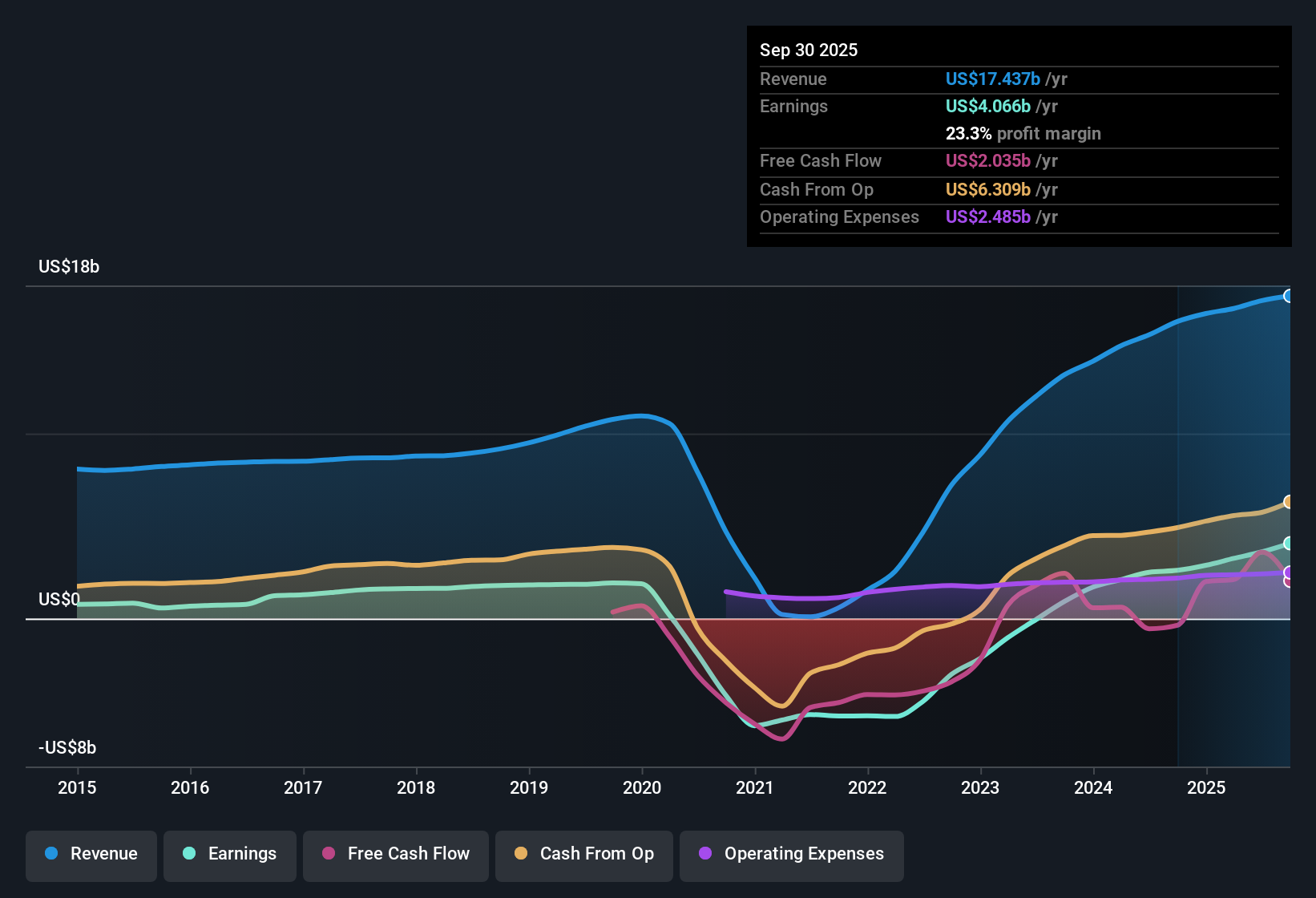1316x898 pixels.
Task: Expand the Revenue row in the tooltip
Action: click(x=793, y=79)
